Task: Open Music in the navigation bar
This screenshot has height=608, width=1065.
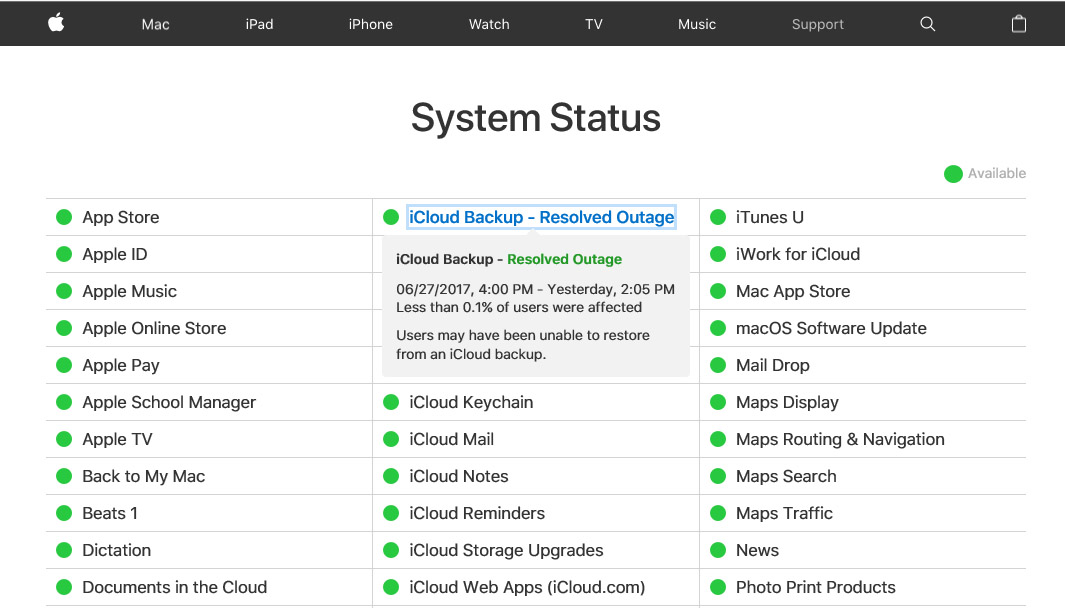Action: [x=697, y=24]
